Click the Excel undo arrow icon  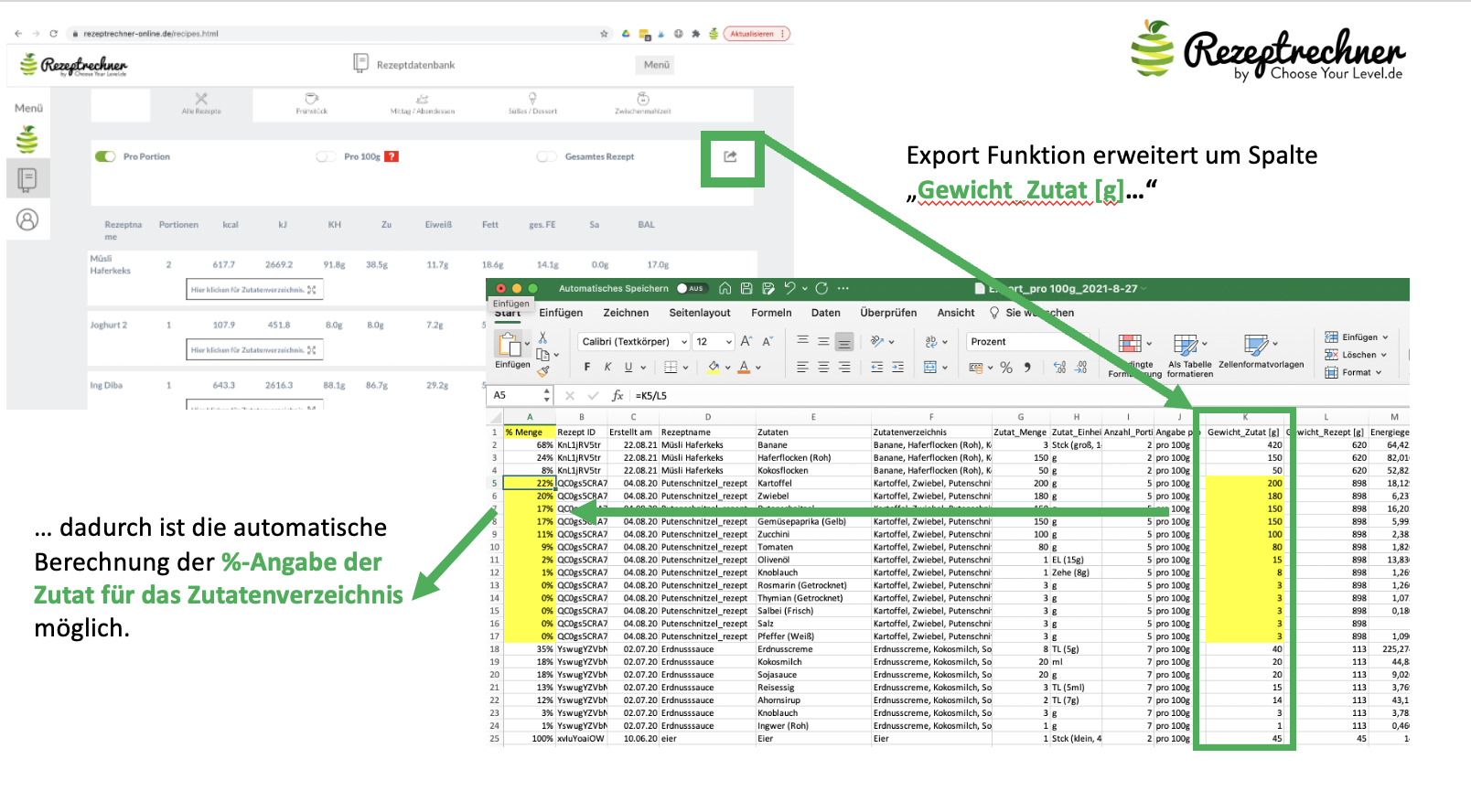tap(789, 288)
